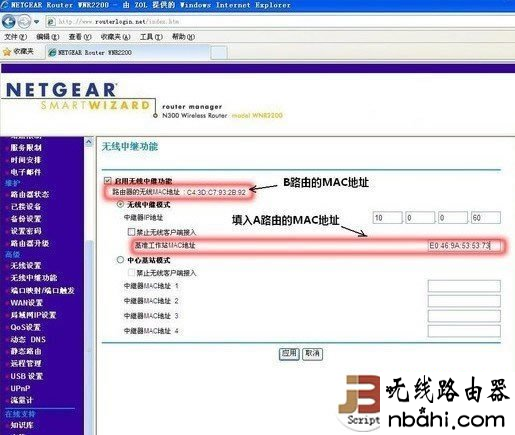Open QoS设置 in the sidebar
515x435 pixels.
25,327
